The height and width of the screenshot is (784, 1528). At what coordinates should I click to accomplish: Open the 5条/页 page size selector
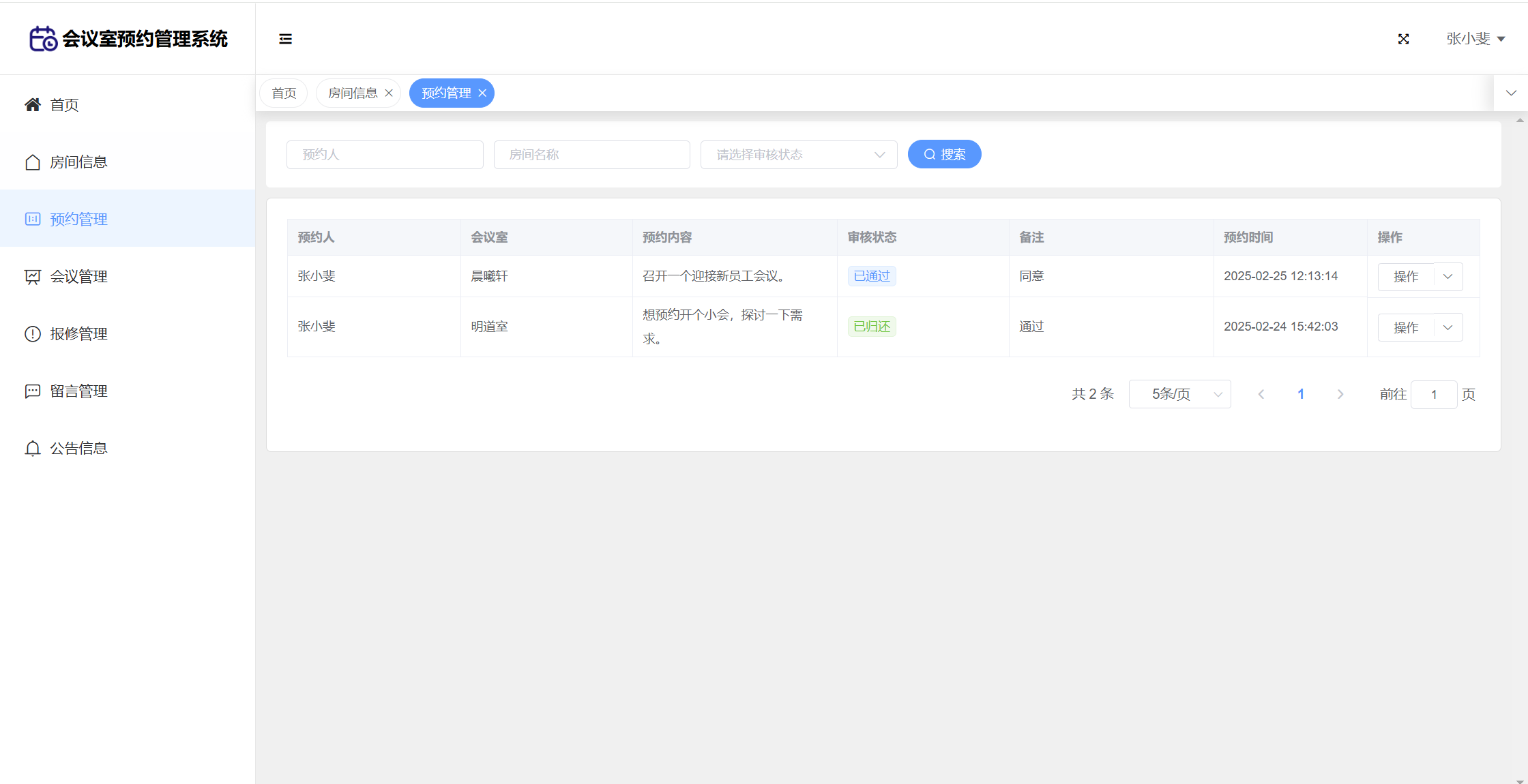[1179, 395]
